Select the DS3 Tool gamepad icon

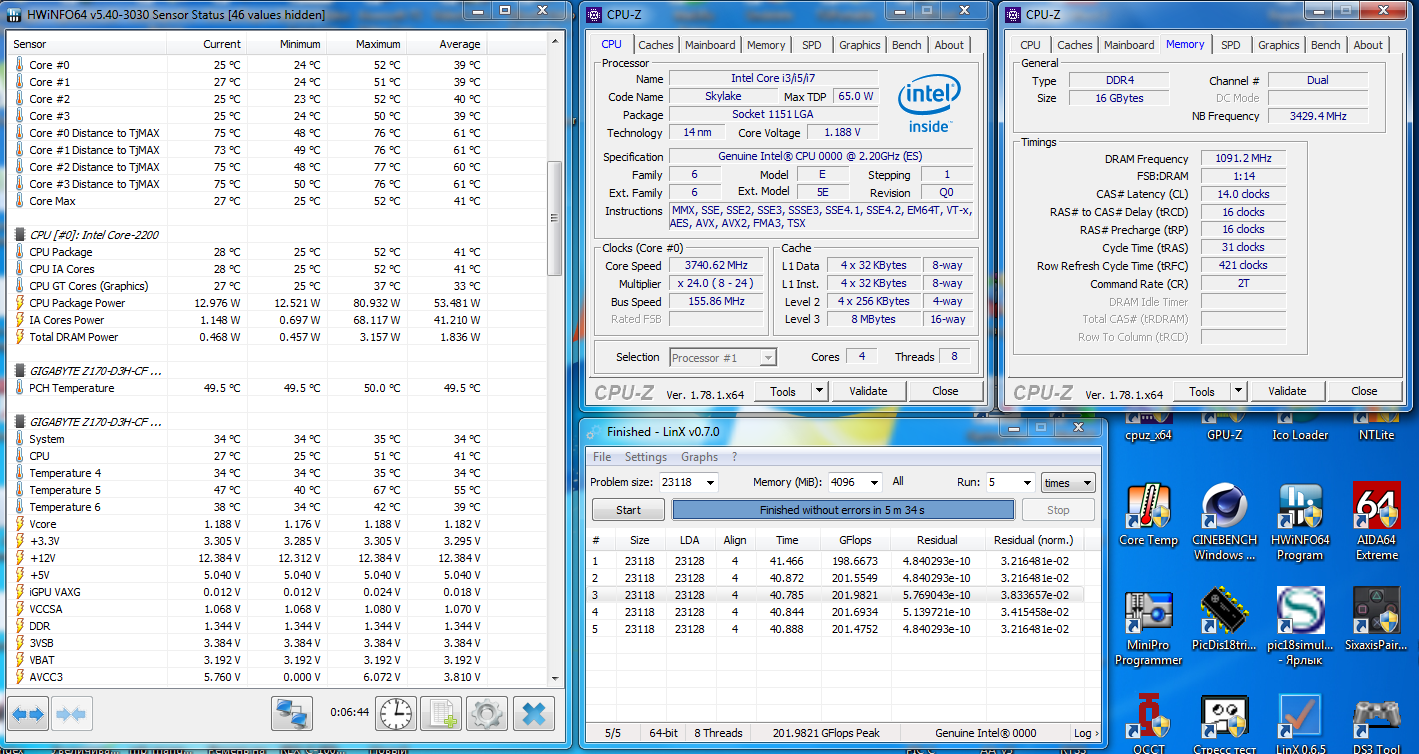click(x=1377, y=725)
